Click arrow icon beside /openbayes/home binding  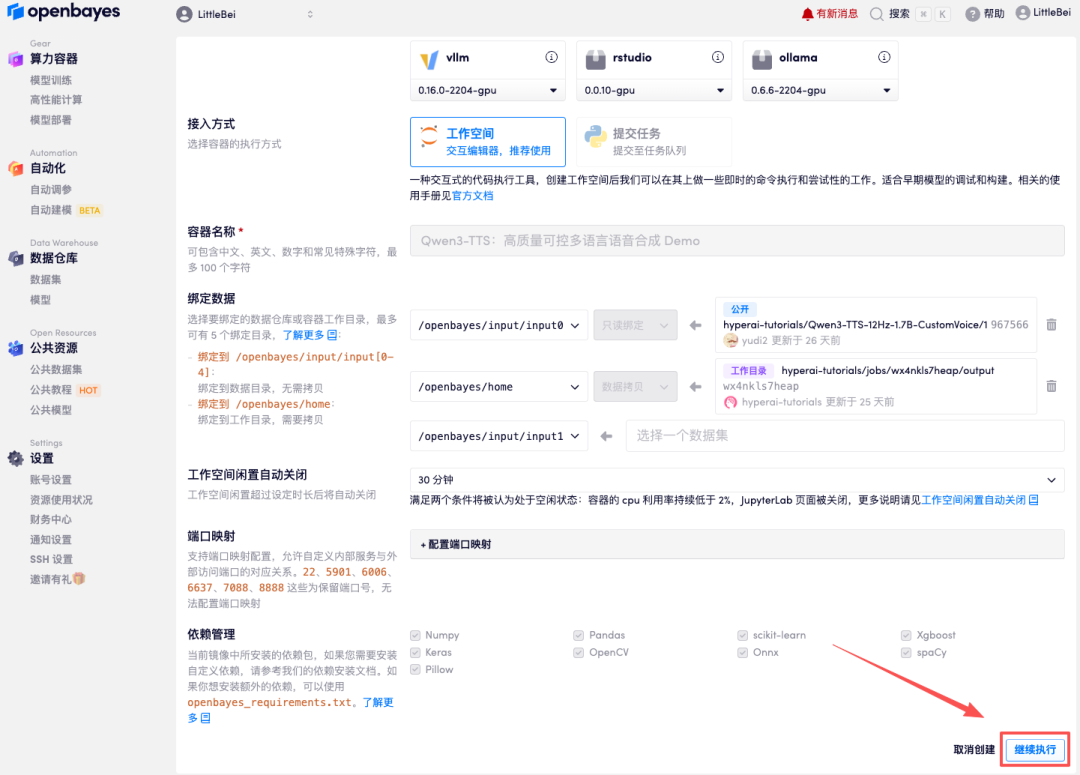point(696,387)
